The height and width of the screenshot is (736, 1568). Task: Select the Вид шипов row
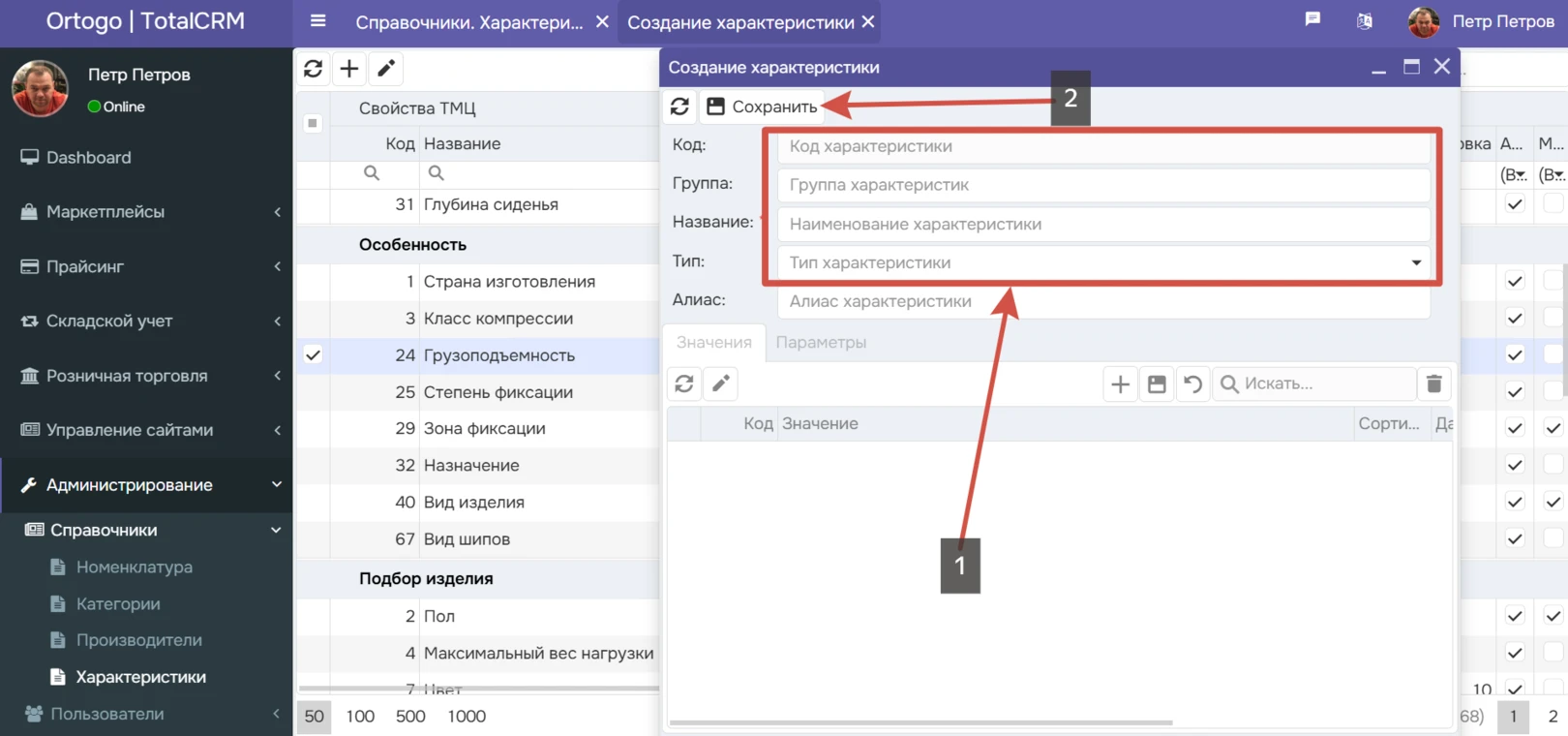click(477, 539)
